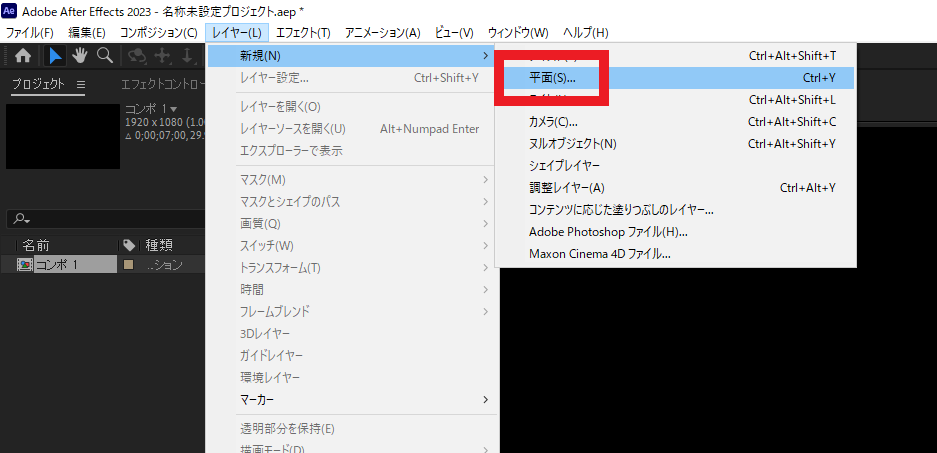Expand the 時間 submenu
This screenshot has height=453, width=937.
351,290
